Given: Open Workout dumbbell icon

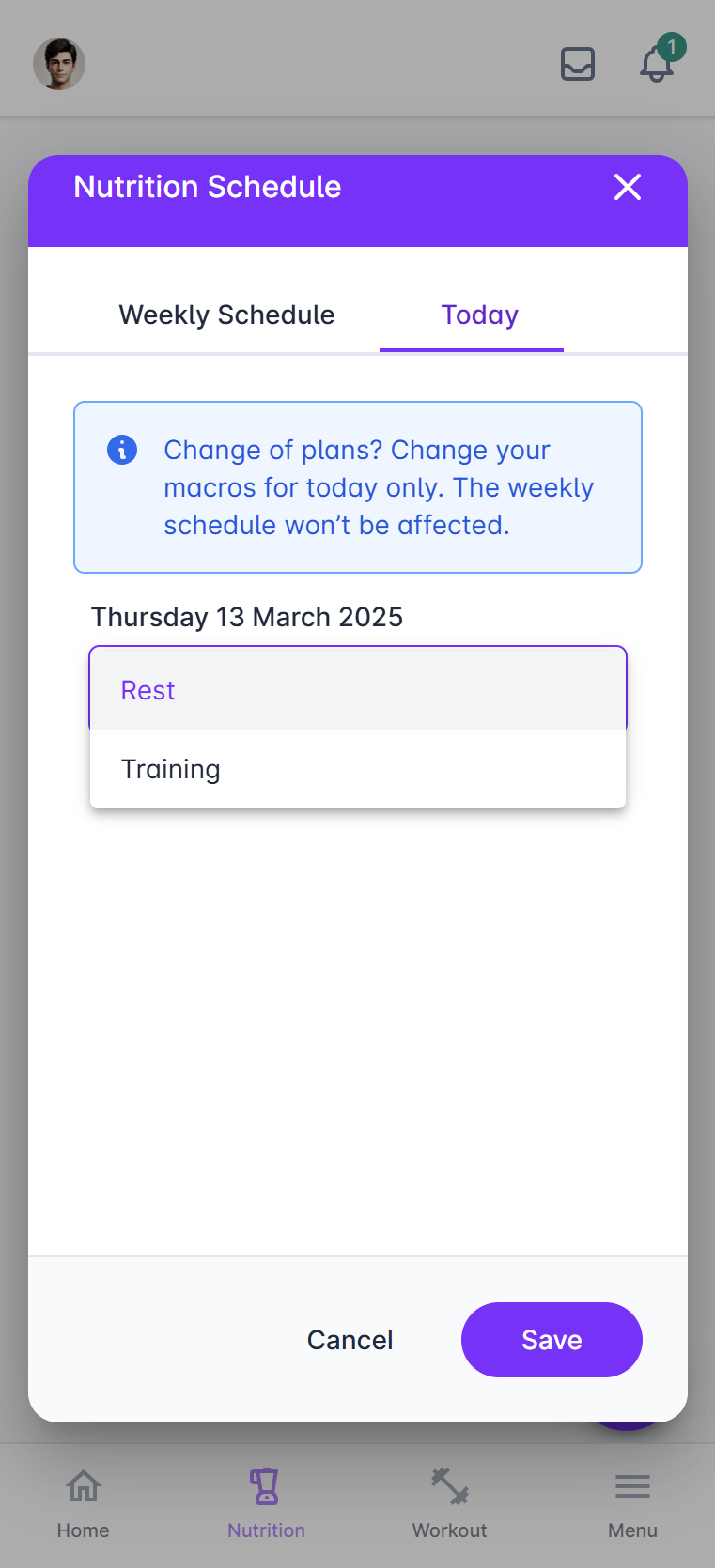Looking at the screenshot, I should [450, 1486].
